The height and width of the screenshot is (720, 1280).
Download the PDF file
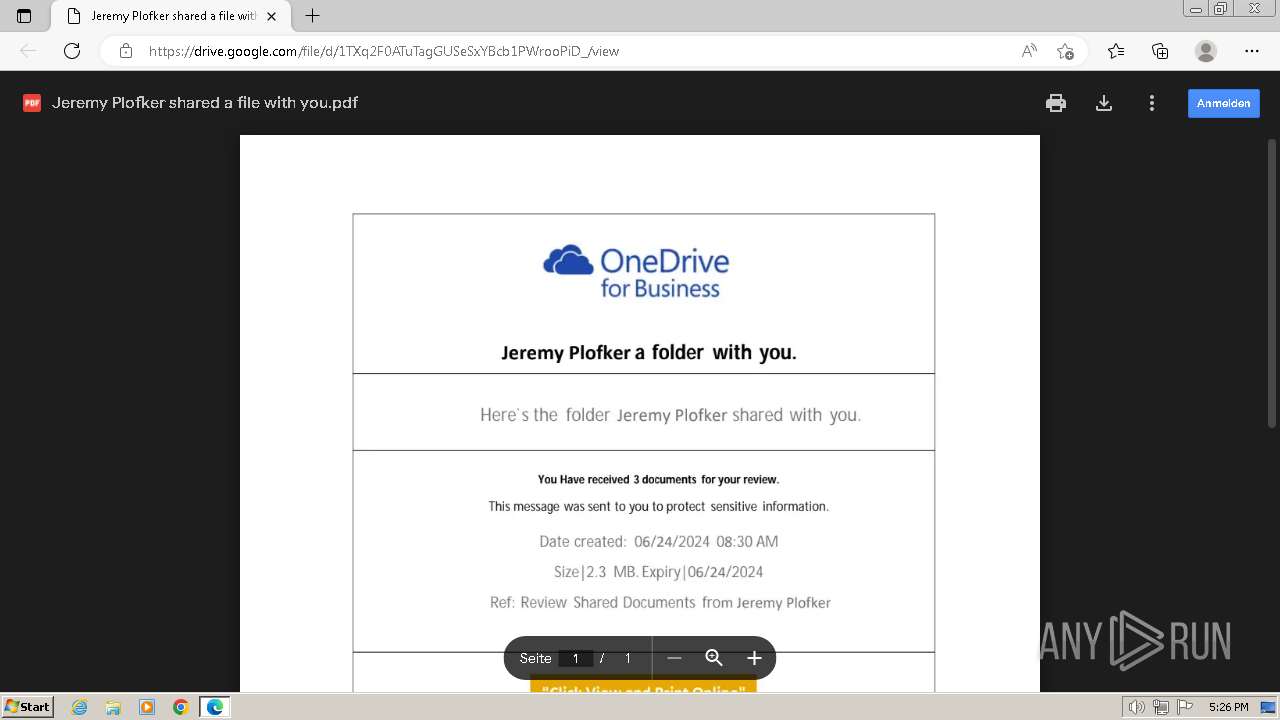[x=1104, y=103]
